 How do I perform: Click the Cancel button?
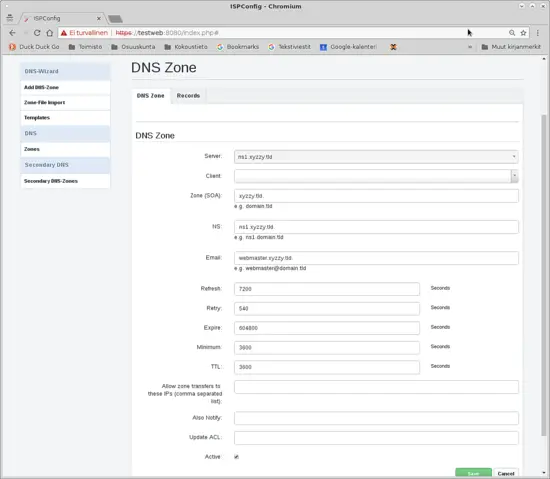point(506,473)
